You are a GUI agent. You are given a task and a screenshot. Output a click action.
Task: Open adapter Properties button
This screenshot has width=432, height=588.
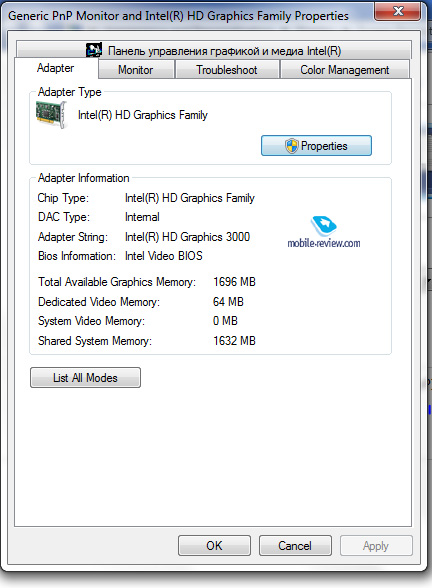coord(316,146)
